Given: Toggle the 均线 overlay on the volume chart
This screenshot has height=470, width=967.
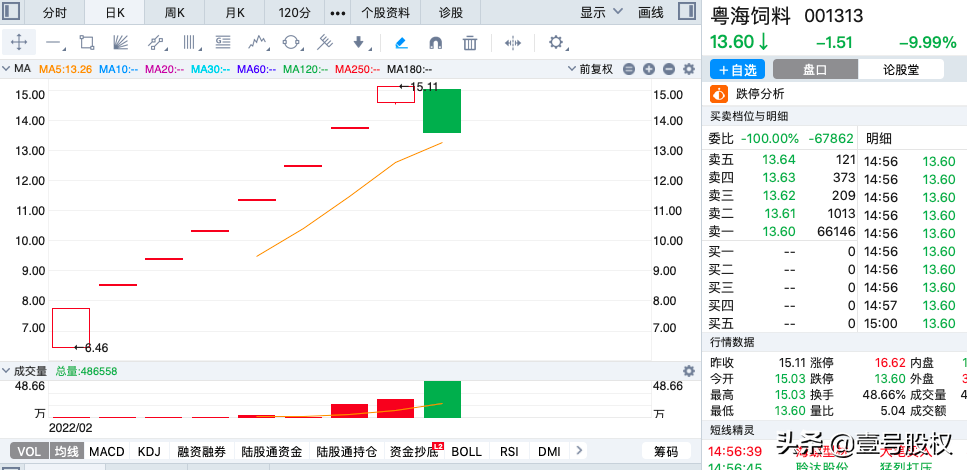Looking at the screenshot, I should [x=66, y=452].
